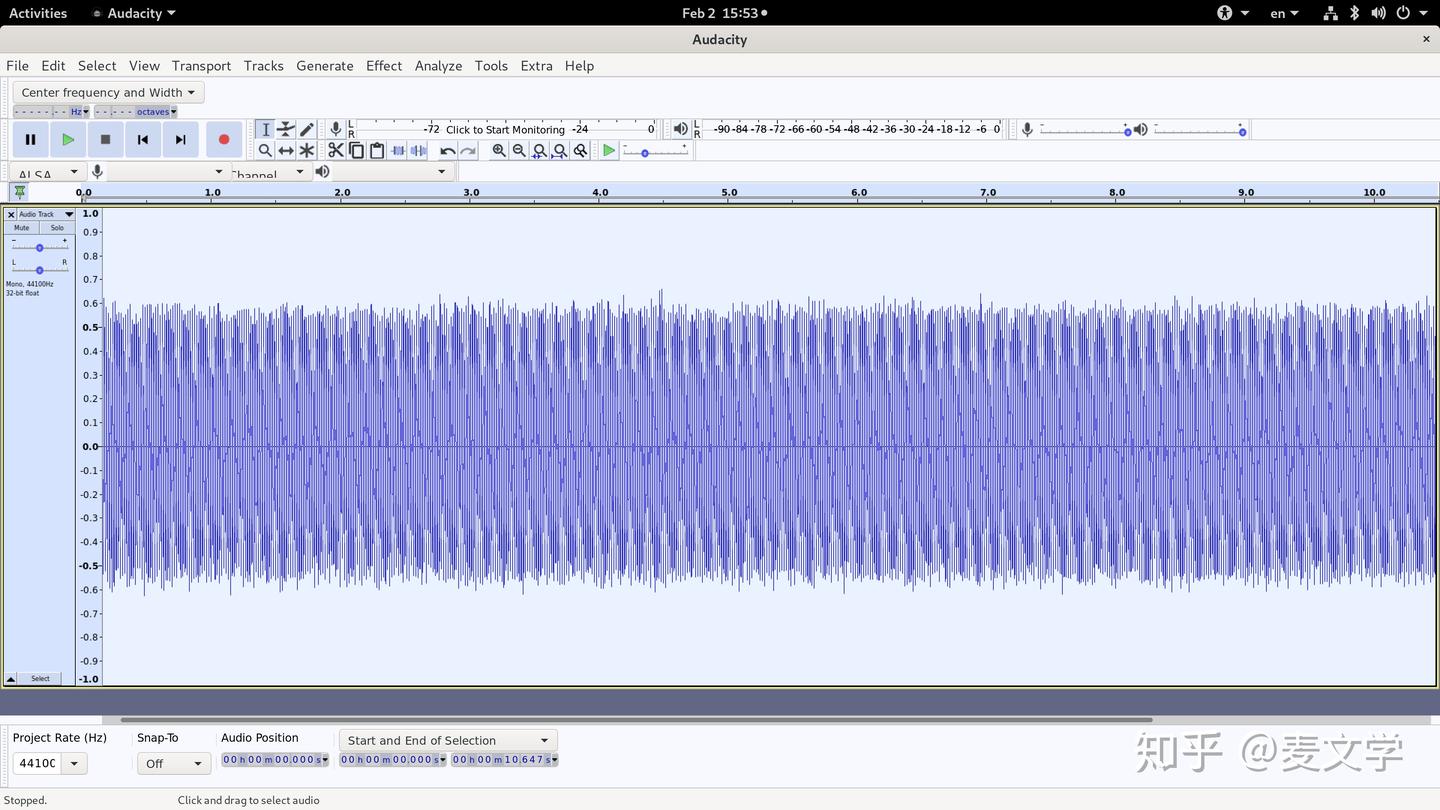The width and height of the screenshot is (1440, 810).
Task: Open Center frequency and Width dropdown
Action: [108, 92]
